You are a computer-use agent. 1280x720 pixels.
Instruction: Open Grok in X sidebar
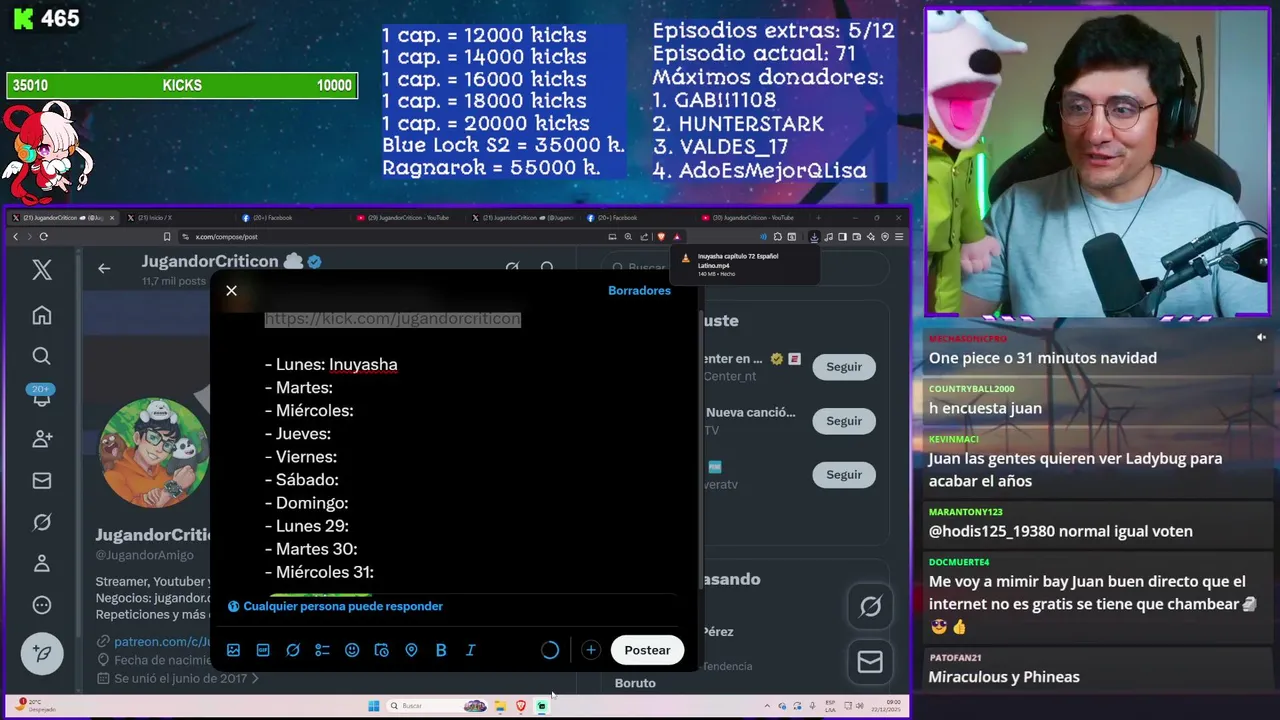[42, 522]
